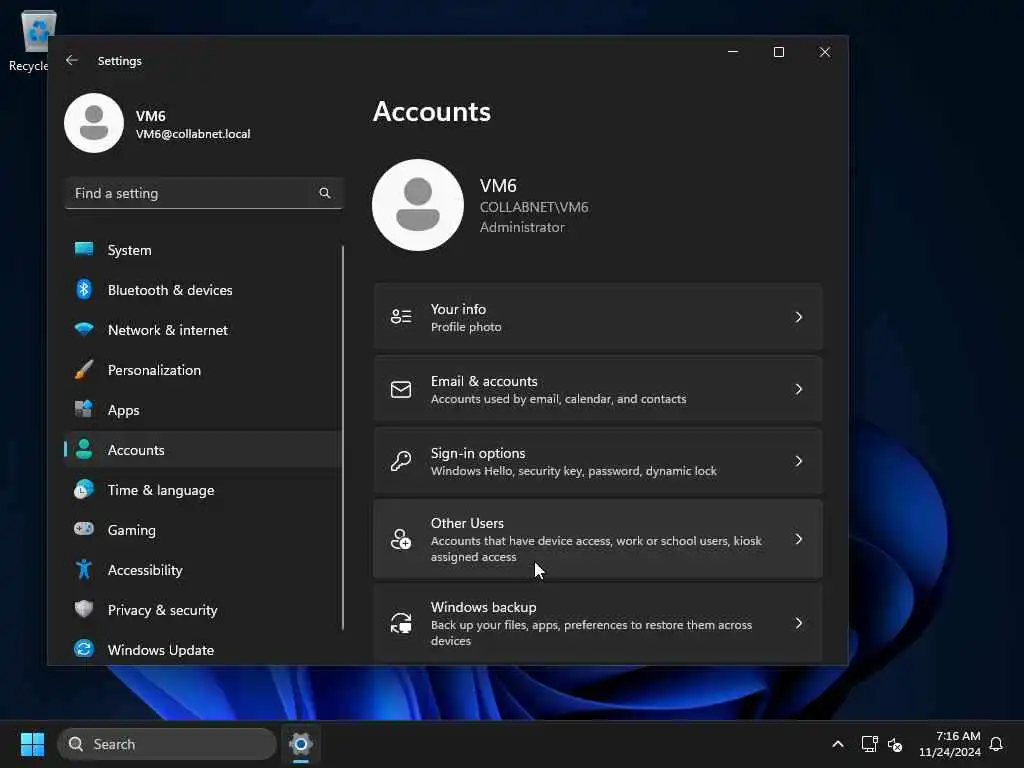Image resolution: width=1024 pixels, height=768 pixels.
Task: Click the Privacy & security shield icon
Action: coord(84,609)
